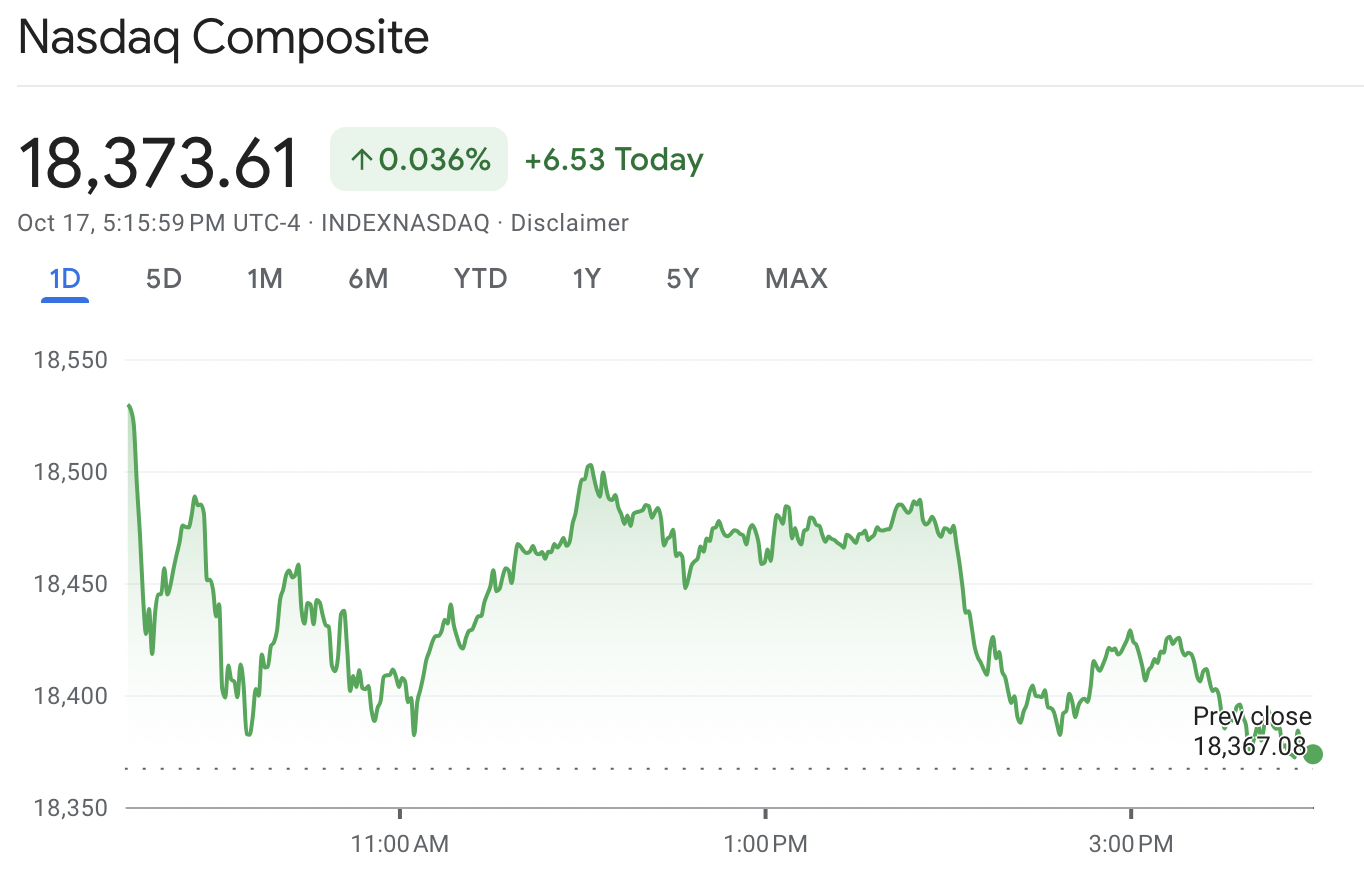
Task: Select the 1Y chart range
Action: pyautogui.click(x=587, y=278)
